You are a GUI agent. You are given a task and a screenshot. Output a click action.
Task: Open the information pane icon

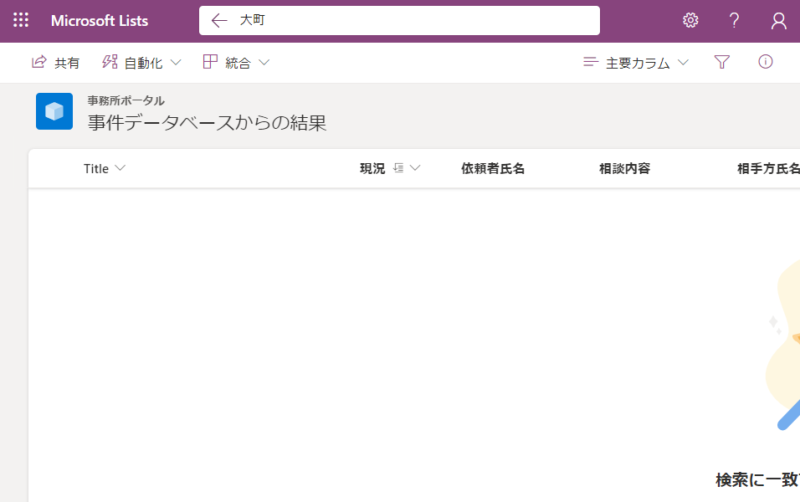point(765,62)
